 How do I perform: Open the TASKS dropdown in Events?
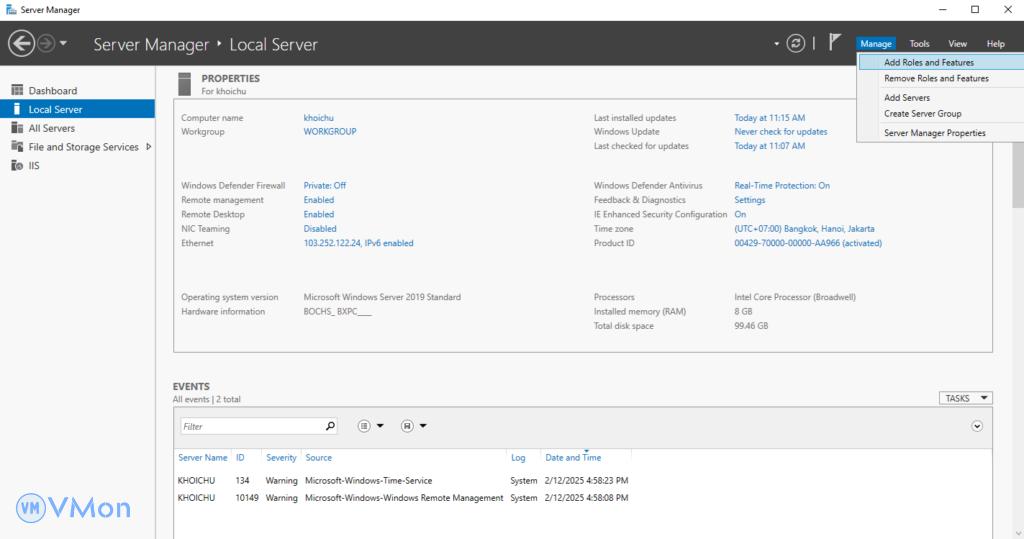(965, 398)
